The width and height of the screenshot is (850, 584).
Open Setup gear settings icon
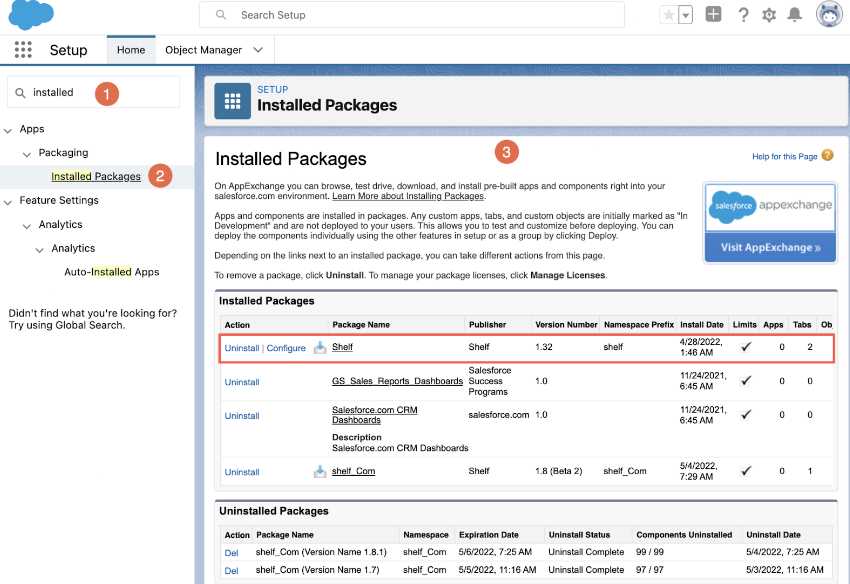pyautogui.click(x=768, y=14)
